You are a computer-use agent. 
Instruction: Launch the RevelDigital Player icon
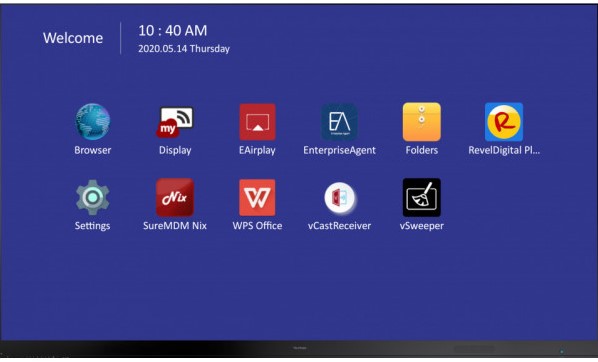(504, 122)
